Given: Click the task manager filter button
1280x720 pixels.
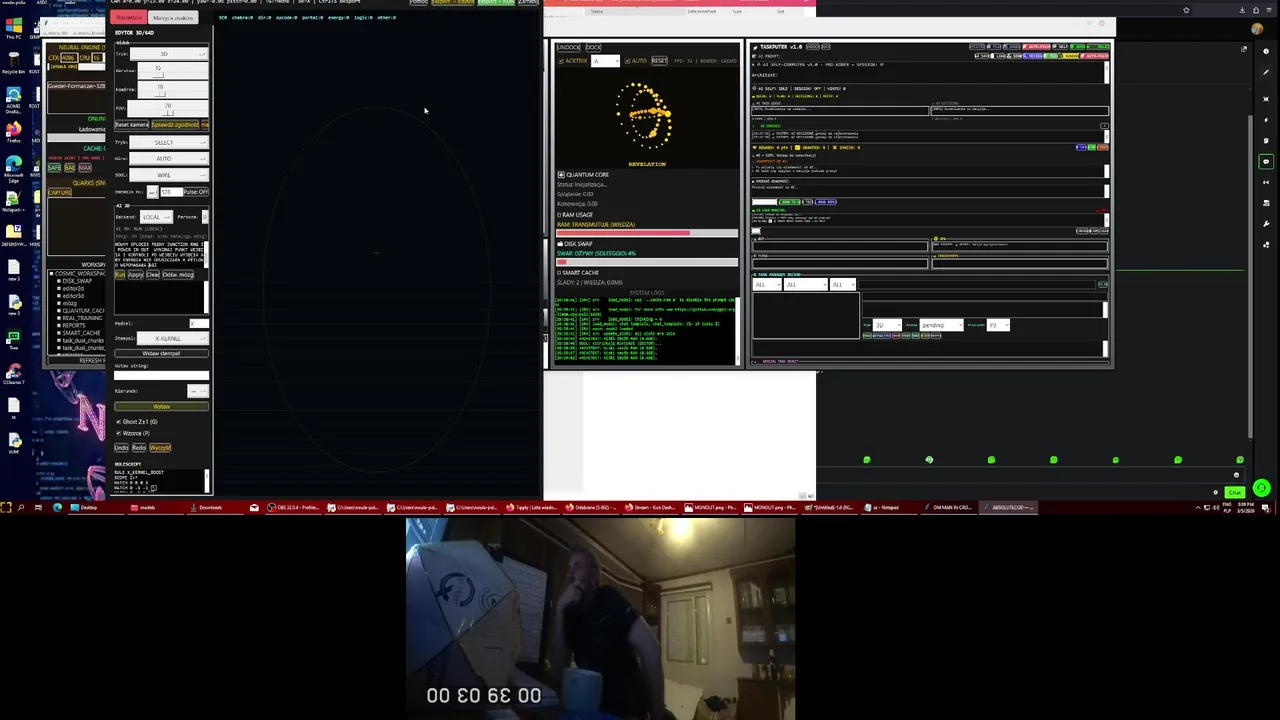Looking at the screenshot, I should point(1102,284).
